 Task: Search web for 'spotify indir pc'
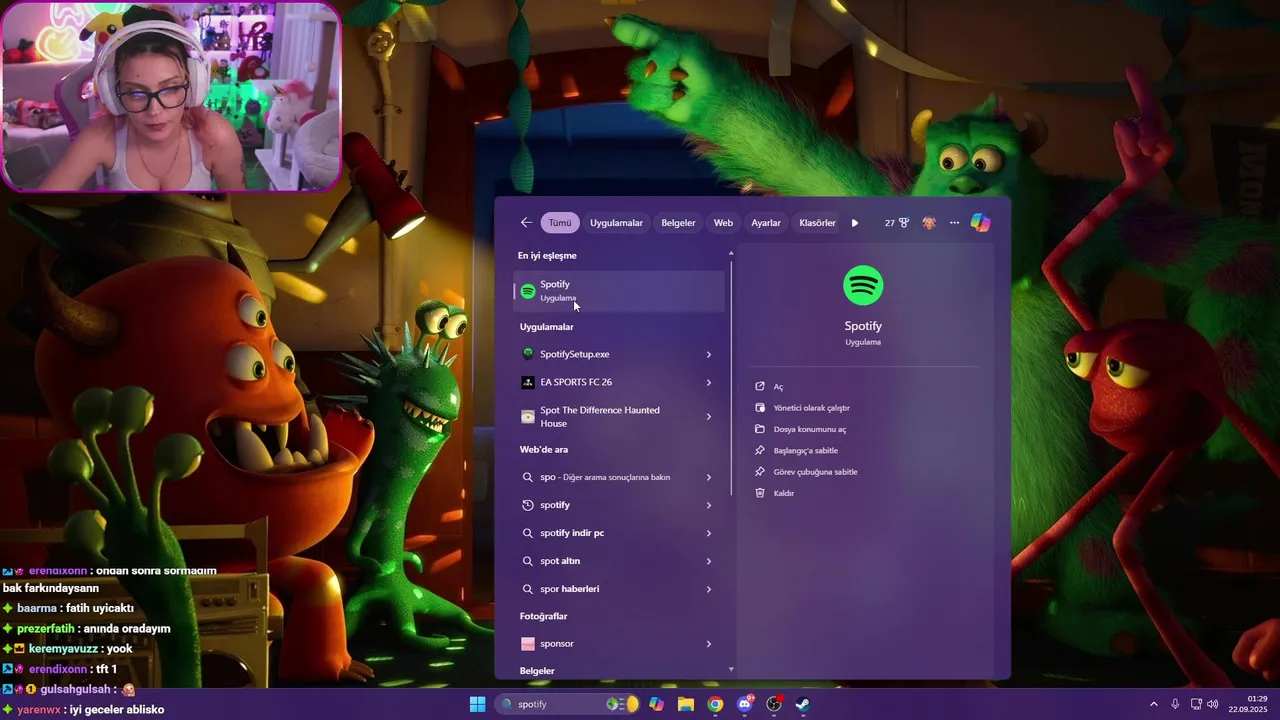point(572,533)
